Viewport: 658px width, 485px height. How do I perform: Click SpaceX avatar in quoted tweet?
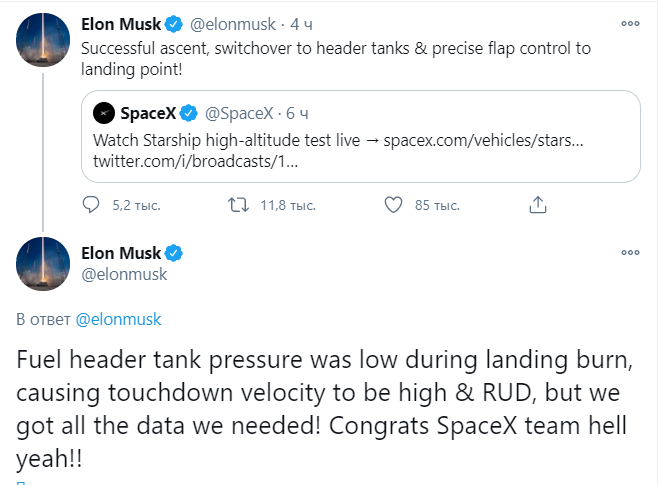pos(103,114)
